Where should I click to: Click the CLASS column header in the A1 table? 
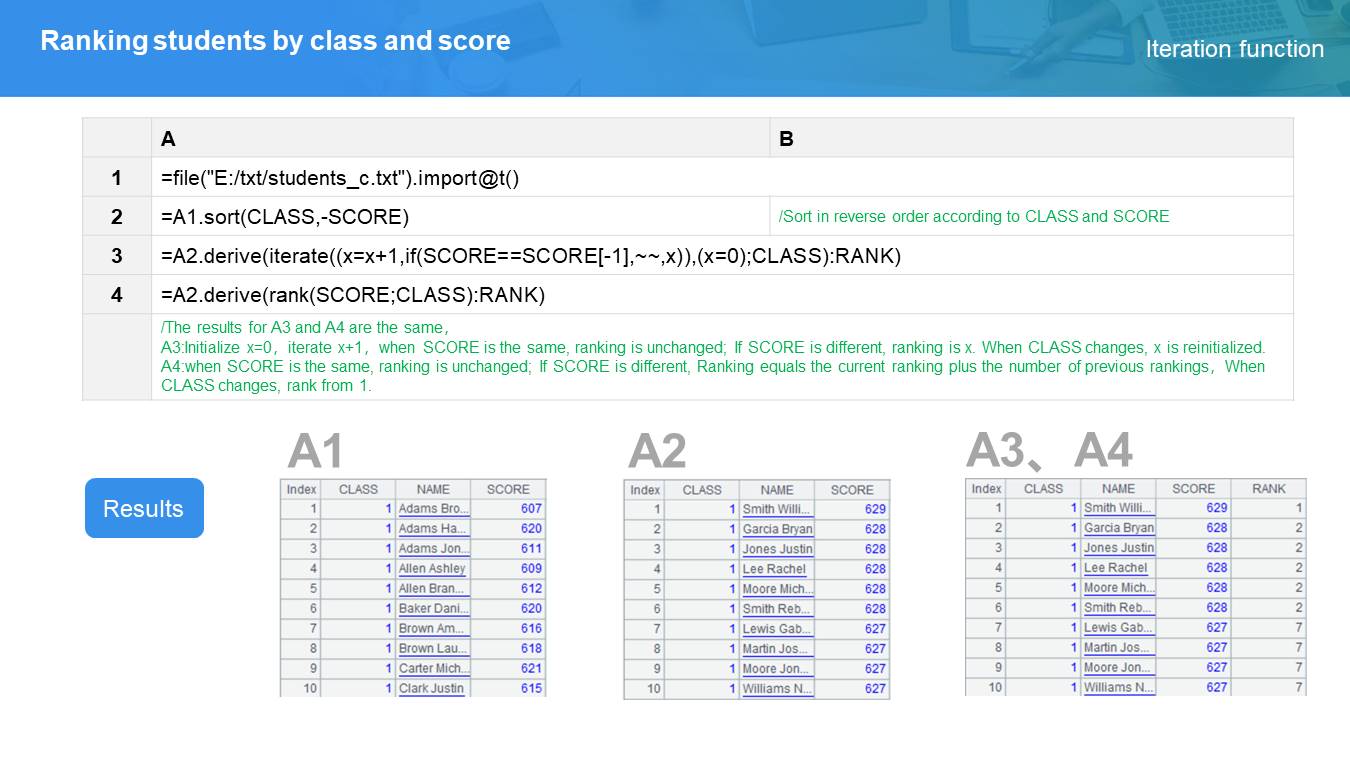pos(358,489)
